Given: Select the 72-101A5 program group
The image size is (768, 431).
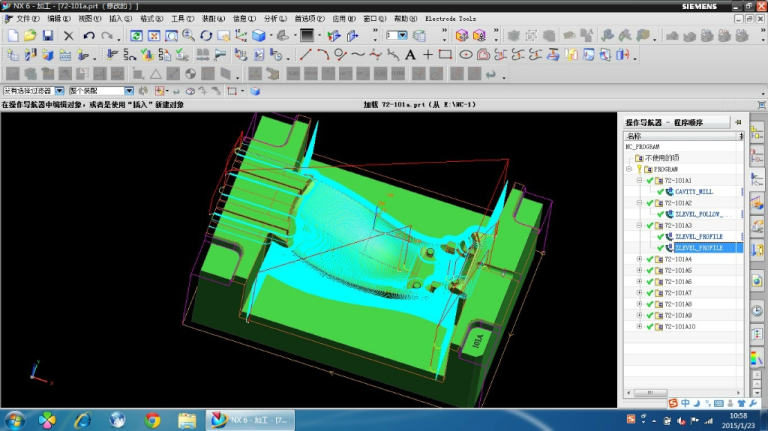Looking at the screenshot, I should [678, 271].
